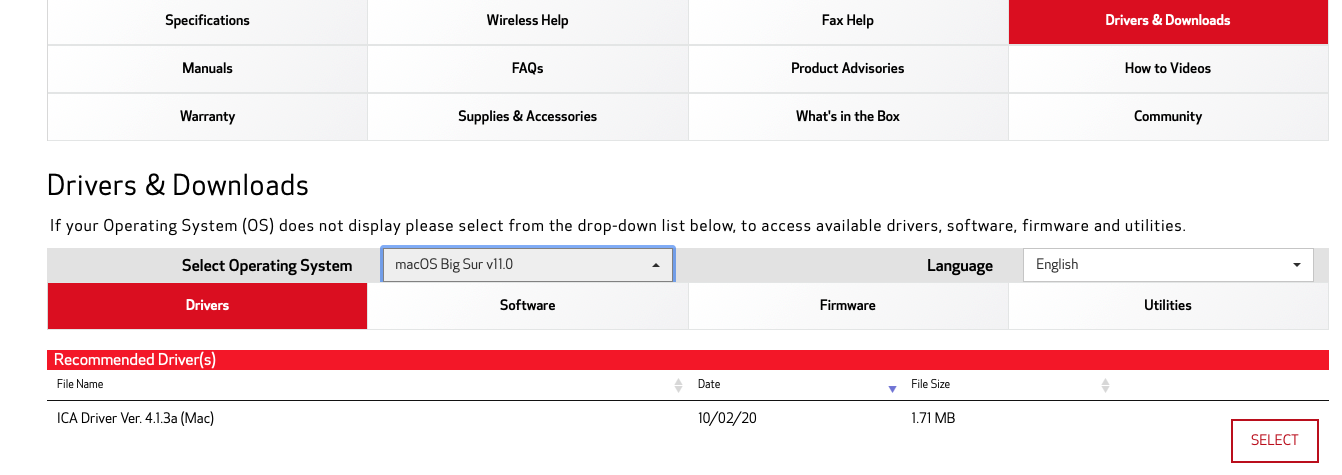Expand the Language dropdown set to English
Image resolution: width=1342 pixels, height=475 pixels.
point(1167,265)
